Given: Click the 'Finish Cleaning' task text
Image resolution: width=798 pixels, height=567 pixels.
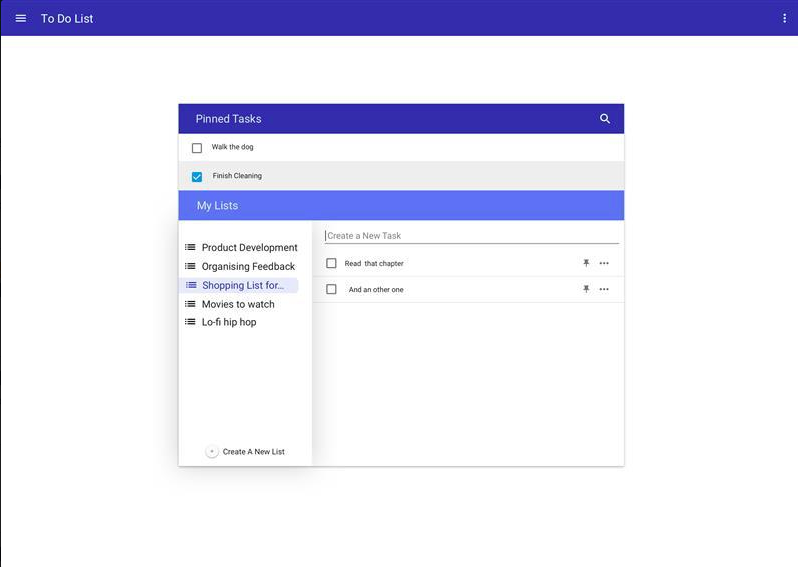Looking at the screenshot, I should pos(237,176).
